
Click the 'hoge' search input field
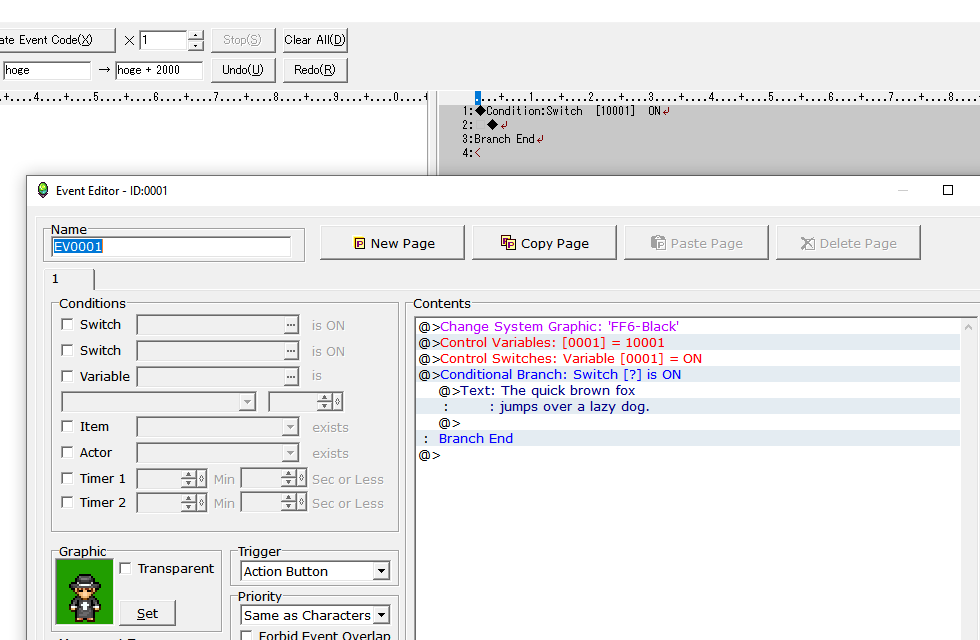tap(47, 70)
